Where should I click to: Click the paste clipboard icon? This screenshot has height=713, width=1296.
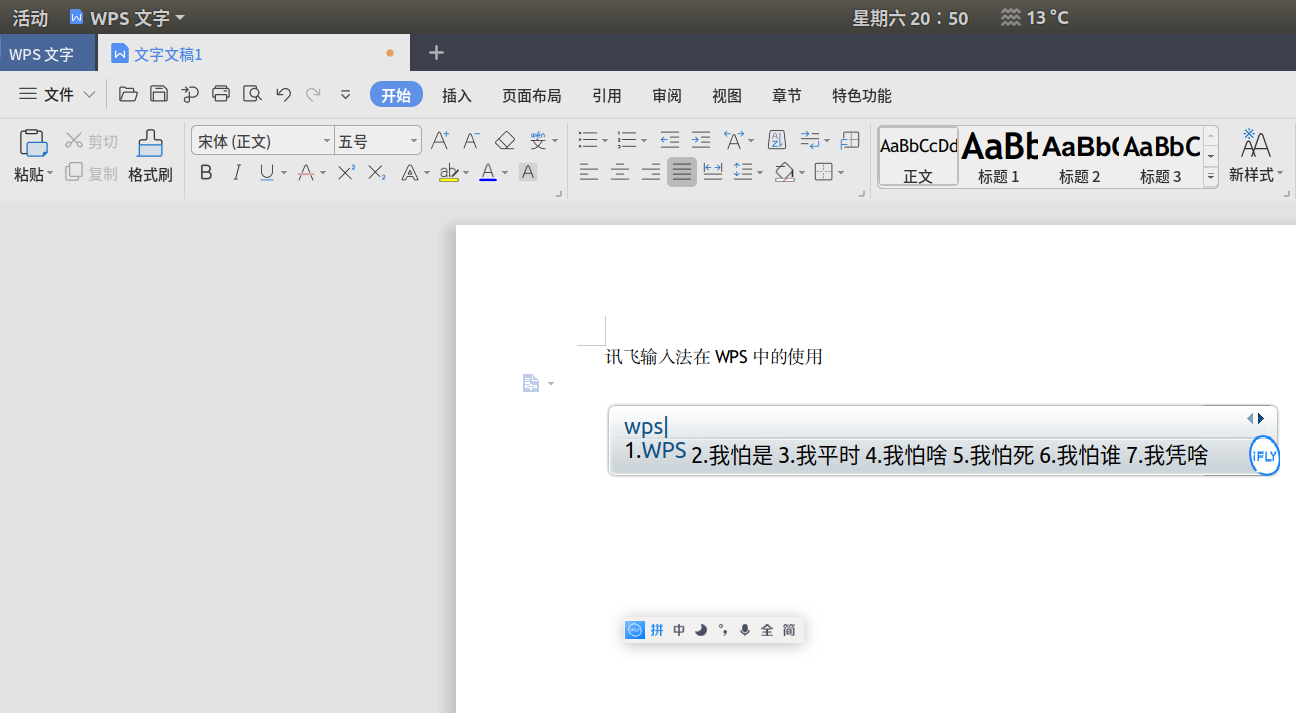pos(33,143)
